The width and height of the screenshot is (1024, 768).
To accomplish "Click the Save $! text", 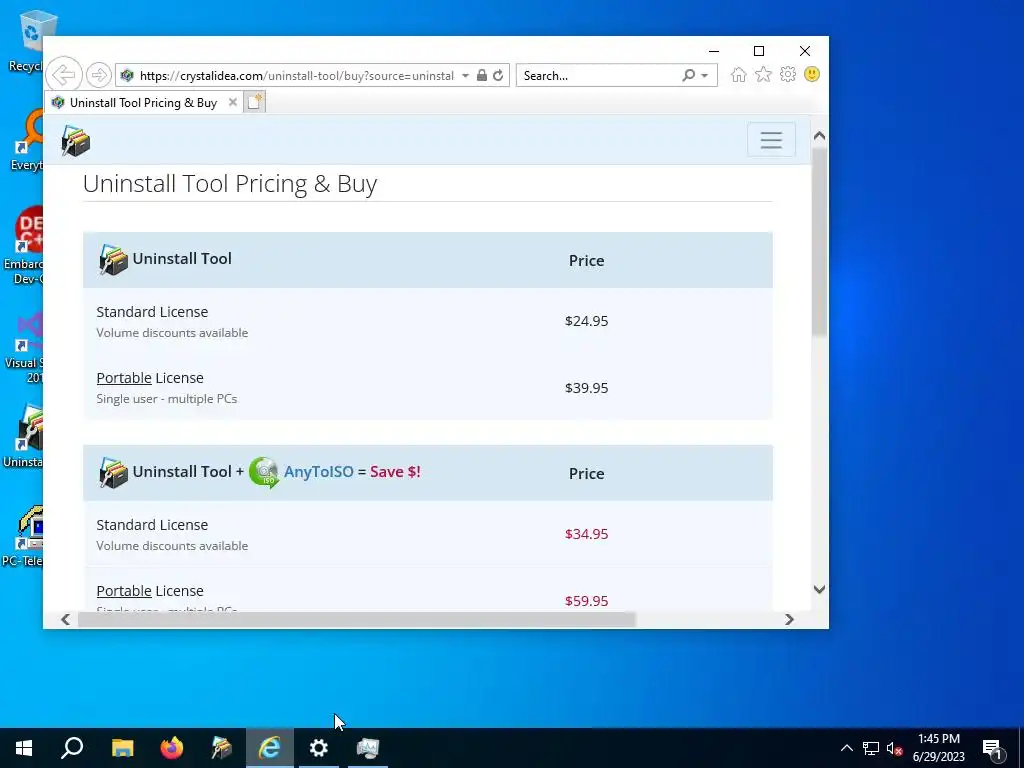I will (395, 472).
